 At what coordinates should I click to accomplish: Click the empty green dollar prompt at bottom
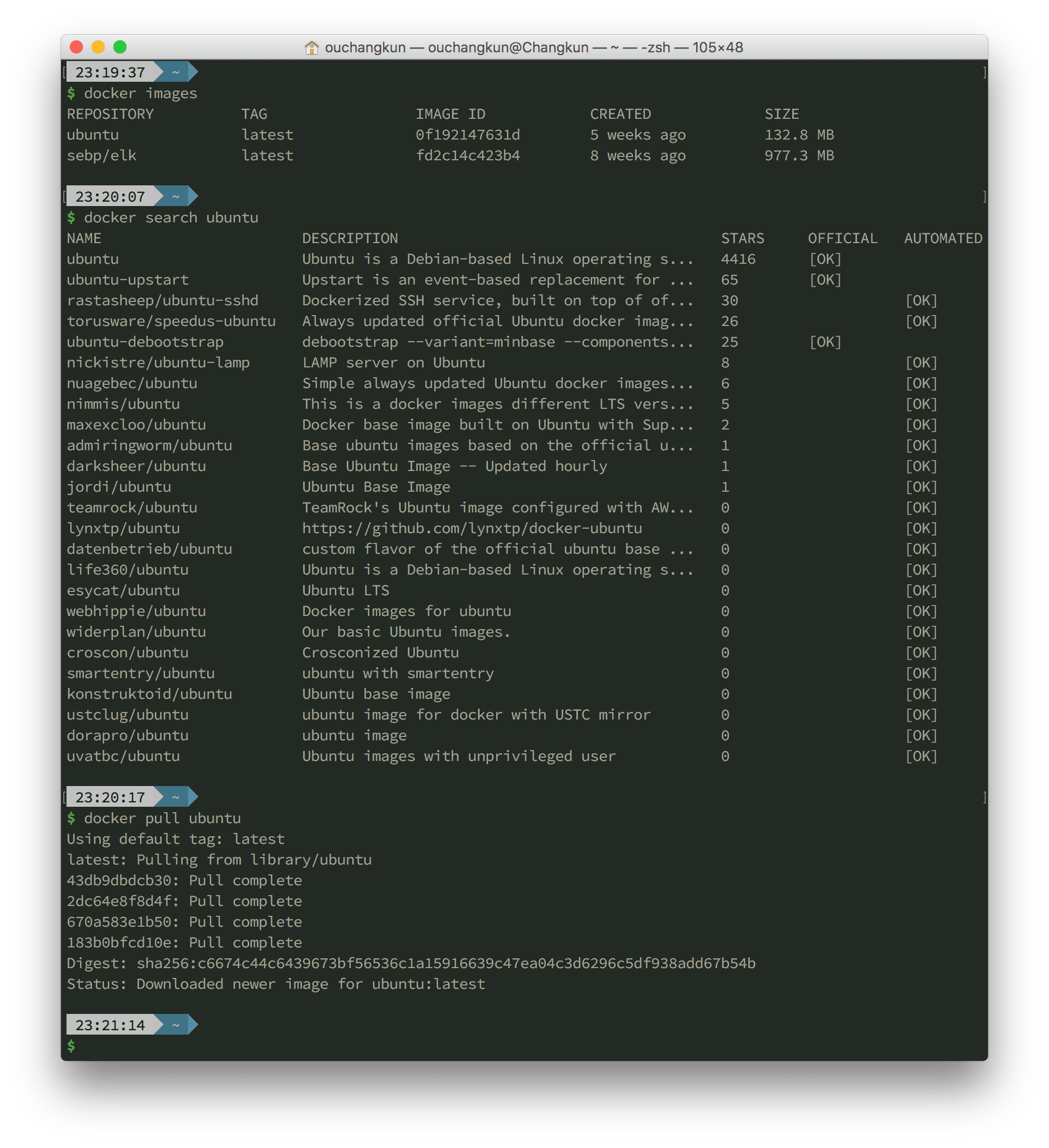(71, 1046)
